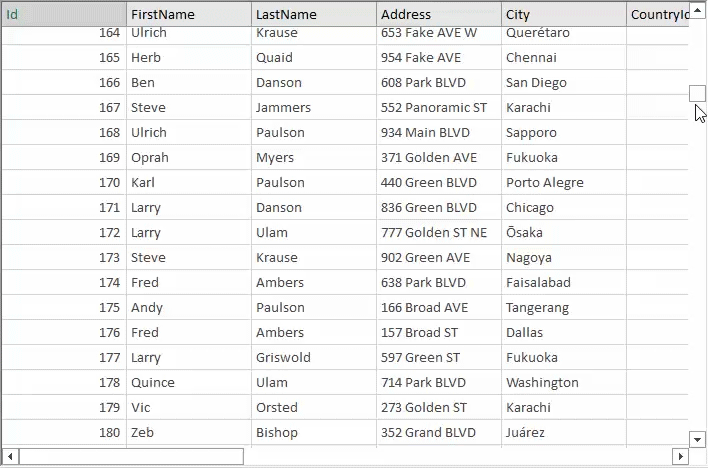The height and width of the screenshot is (468, 708).
Task: Click the 352 Grand BLVD address cell
Action: pyautogui.click(x=439, y=432)
